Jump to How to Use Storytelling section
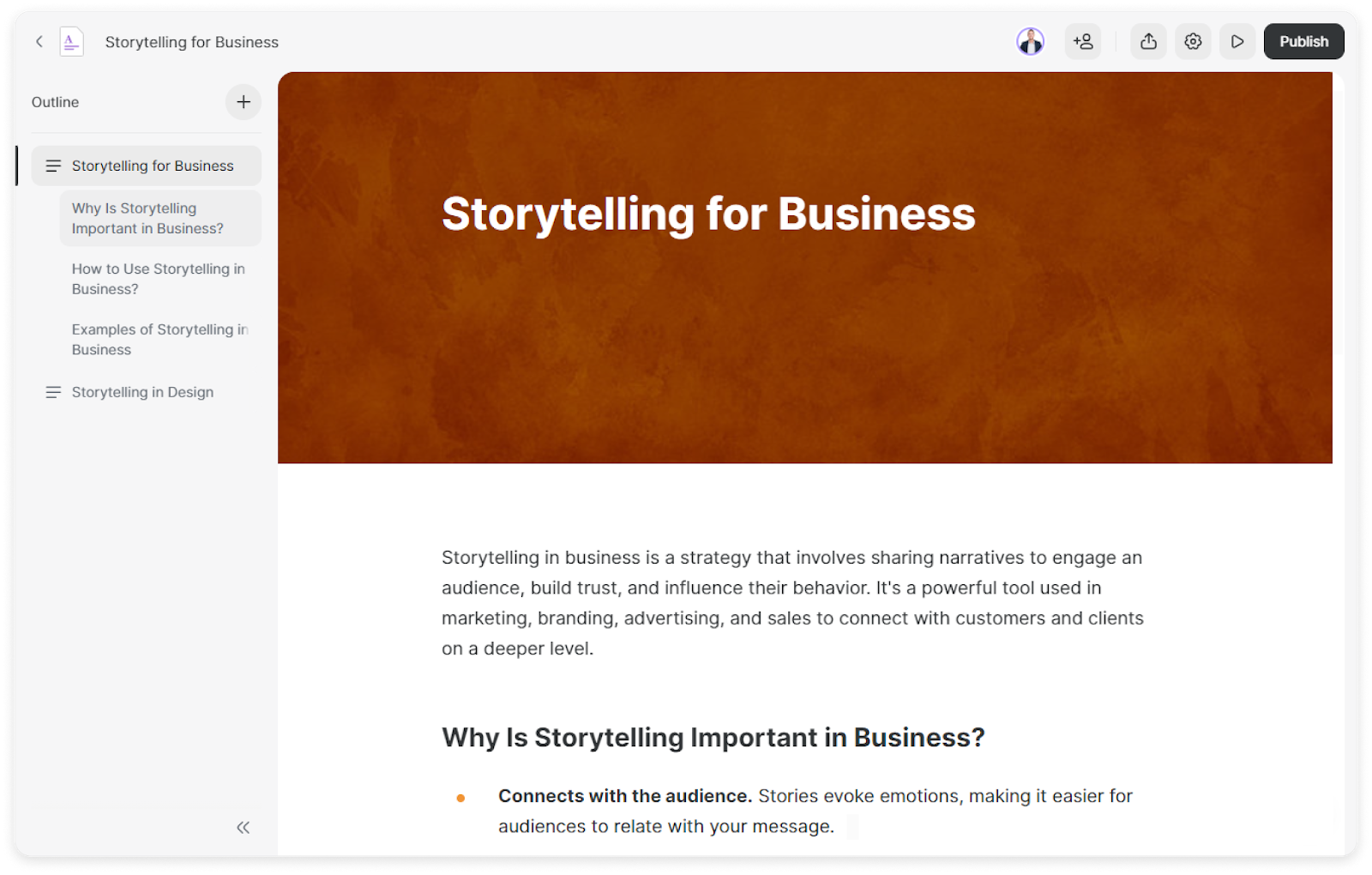Screen dimensions: 1372x875 158,279
